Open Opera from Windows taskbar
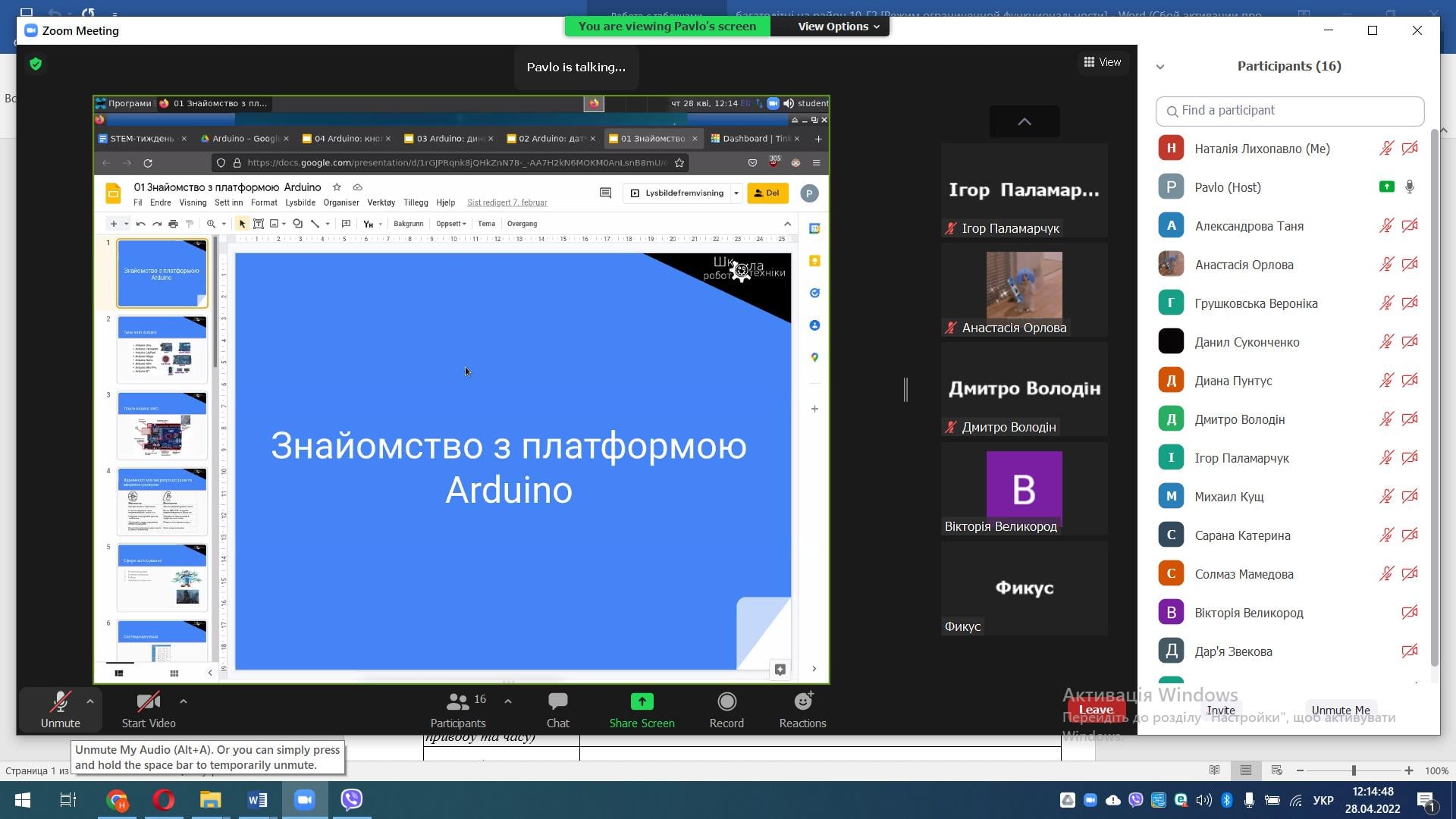This screenshot has width=1456, height=819. [163, 800]
